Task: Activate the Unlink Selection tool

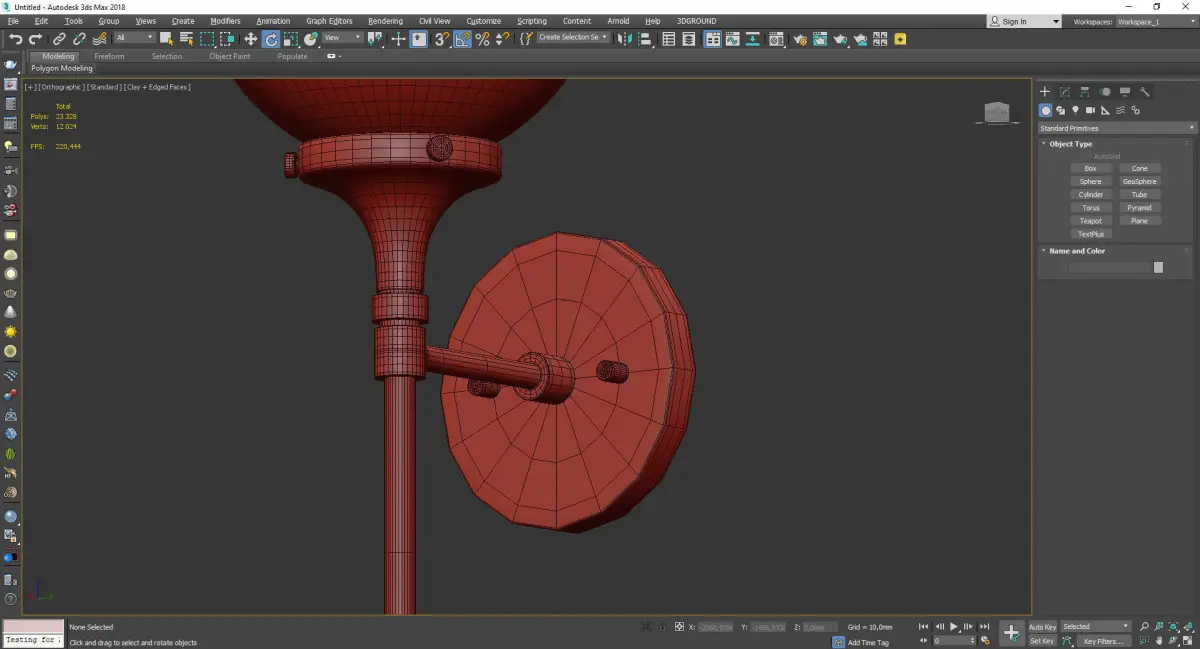Action: [79, 39]
